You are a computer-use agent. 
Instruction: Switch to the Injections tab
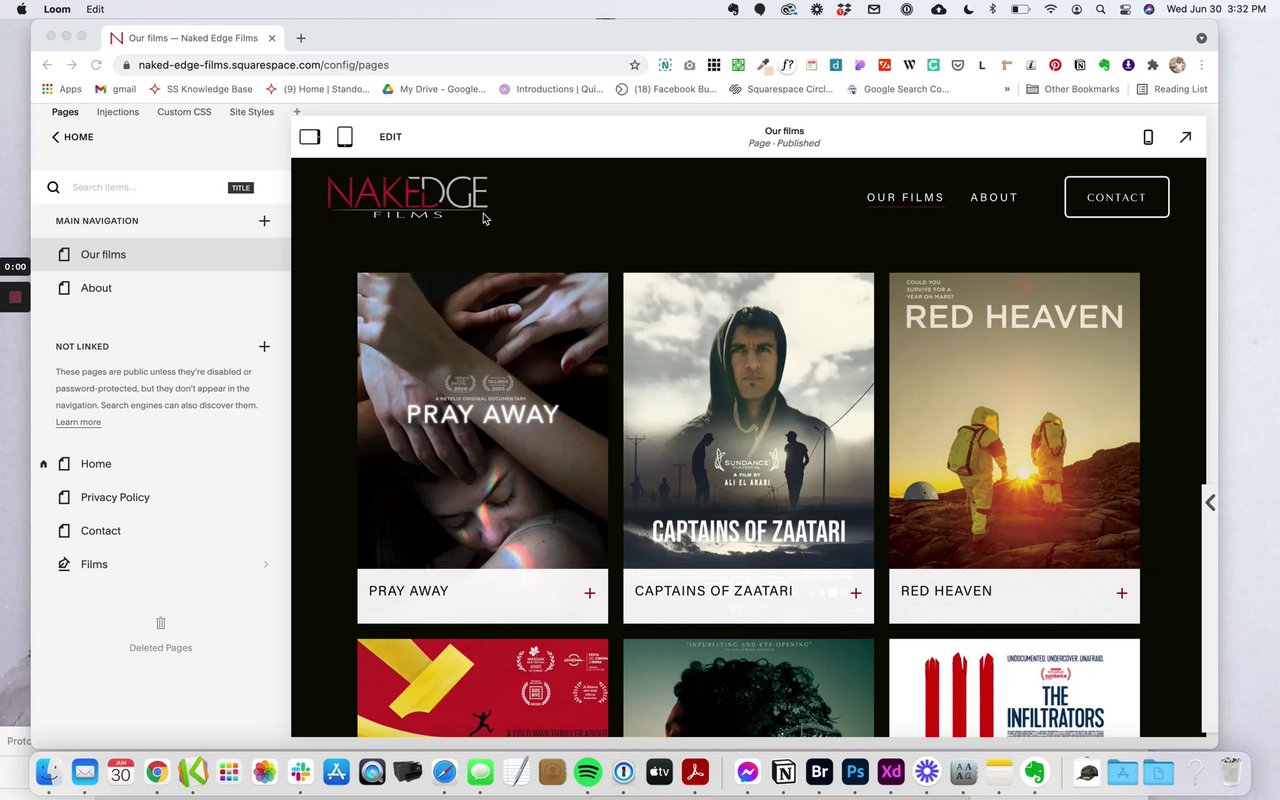point(118,112)
